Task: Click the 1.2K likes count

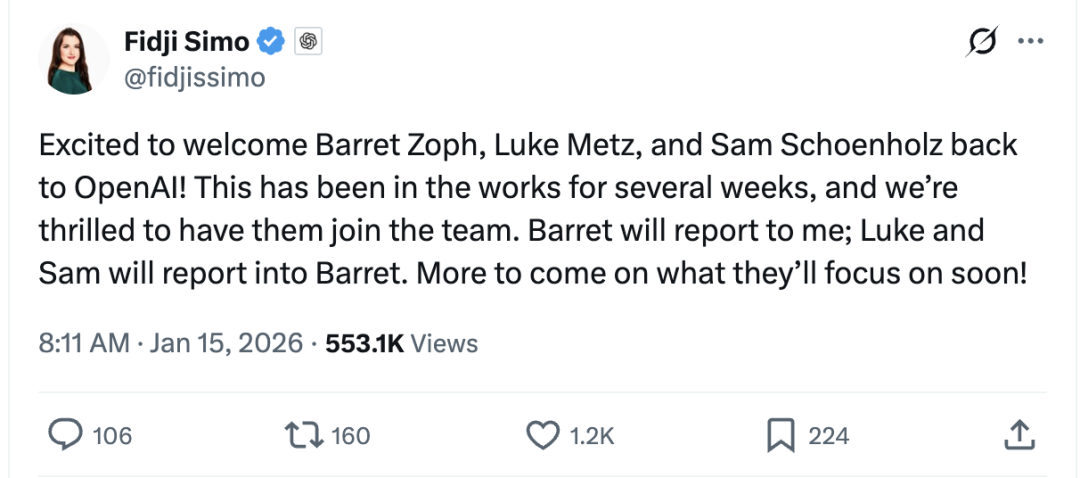Action: (591, 436)
